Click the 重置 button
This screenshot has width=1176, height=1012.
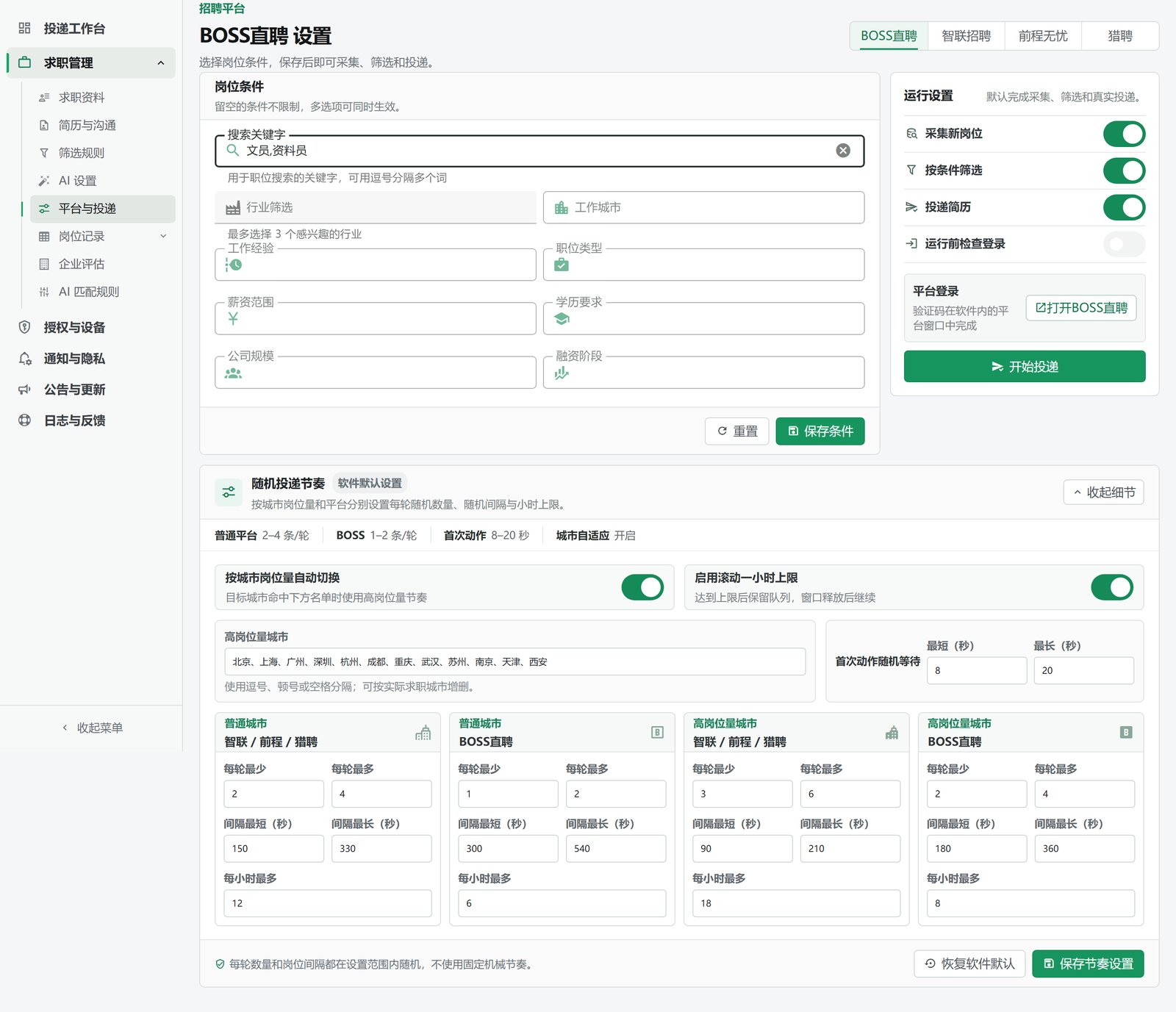click(737, 431)
